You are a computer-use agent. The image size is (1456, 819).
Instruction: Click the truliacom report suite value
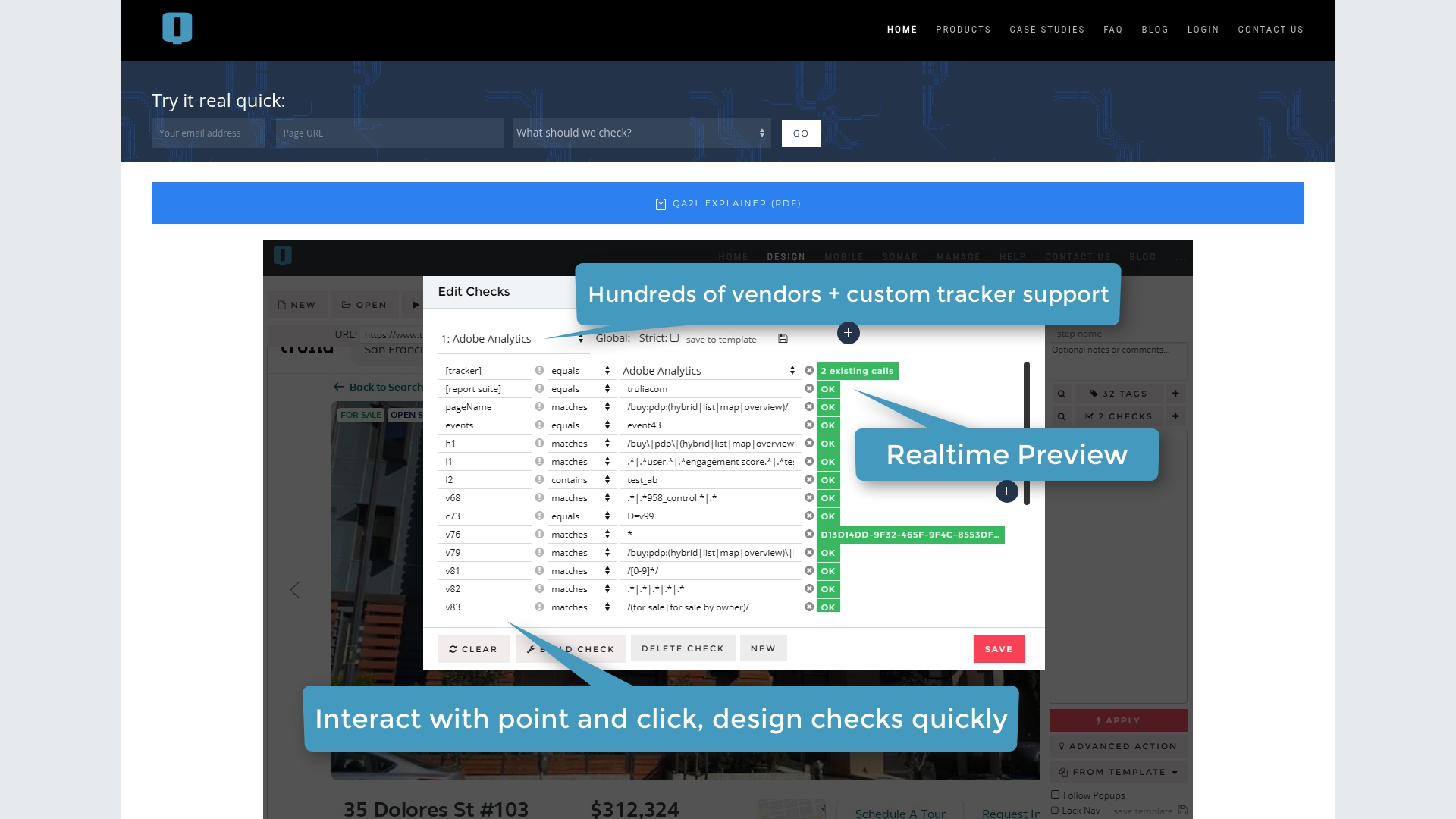[x=710, y=389]
